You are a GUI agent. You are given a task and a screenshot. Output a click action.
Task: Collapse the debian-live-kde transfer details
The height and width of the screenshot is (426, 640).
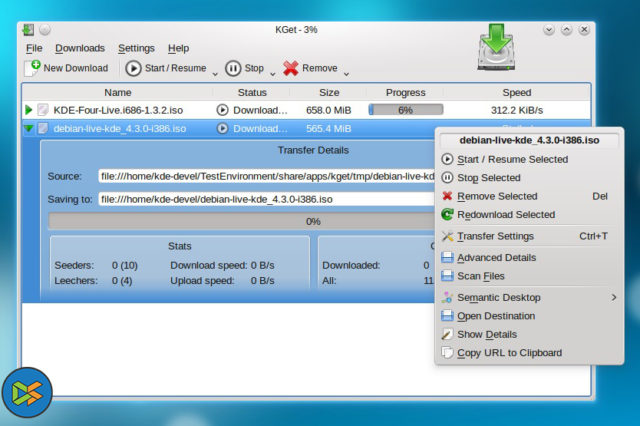click(29, 128)
